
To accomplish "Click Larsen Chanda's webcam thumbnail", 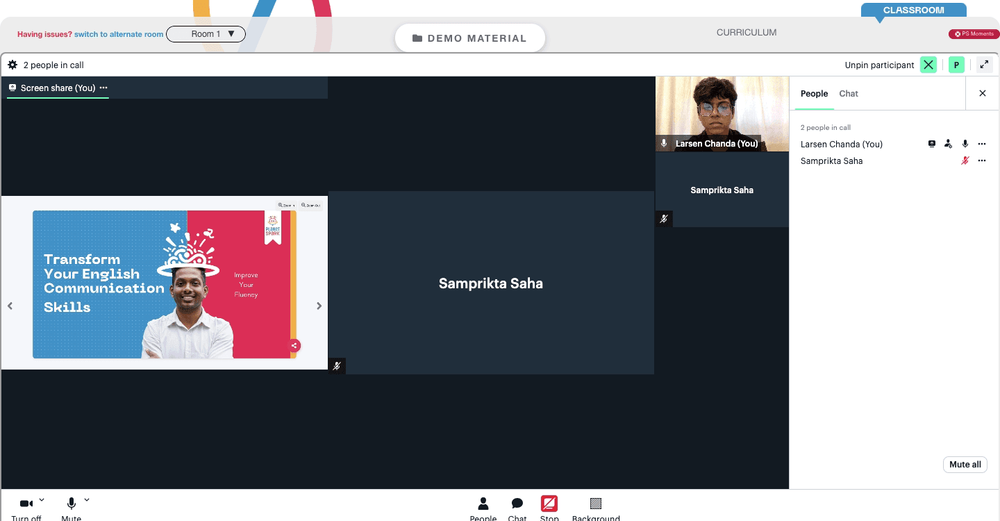I will click(722, 114).
